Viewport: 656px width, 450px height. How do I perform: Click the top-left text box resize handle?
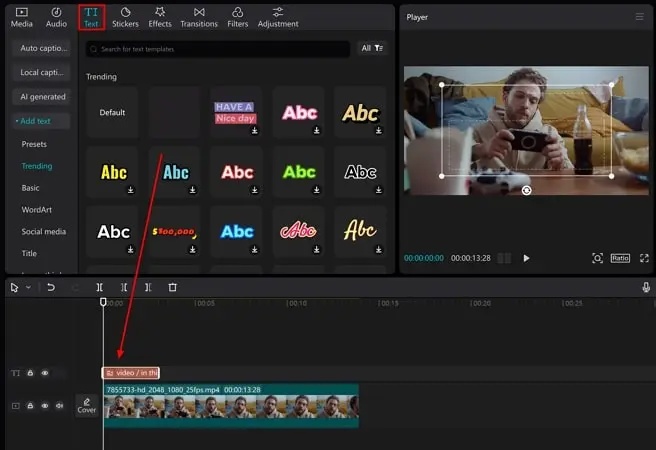point(442,85)
